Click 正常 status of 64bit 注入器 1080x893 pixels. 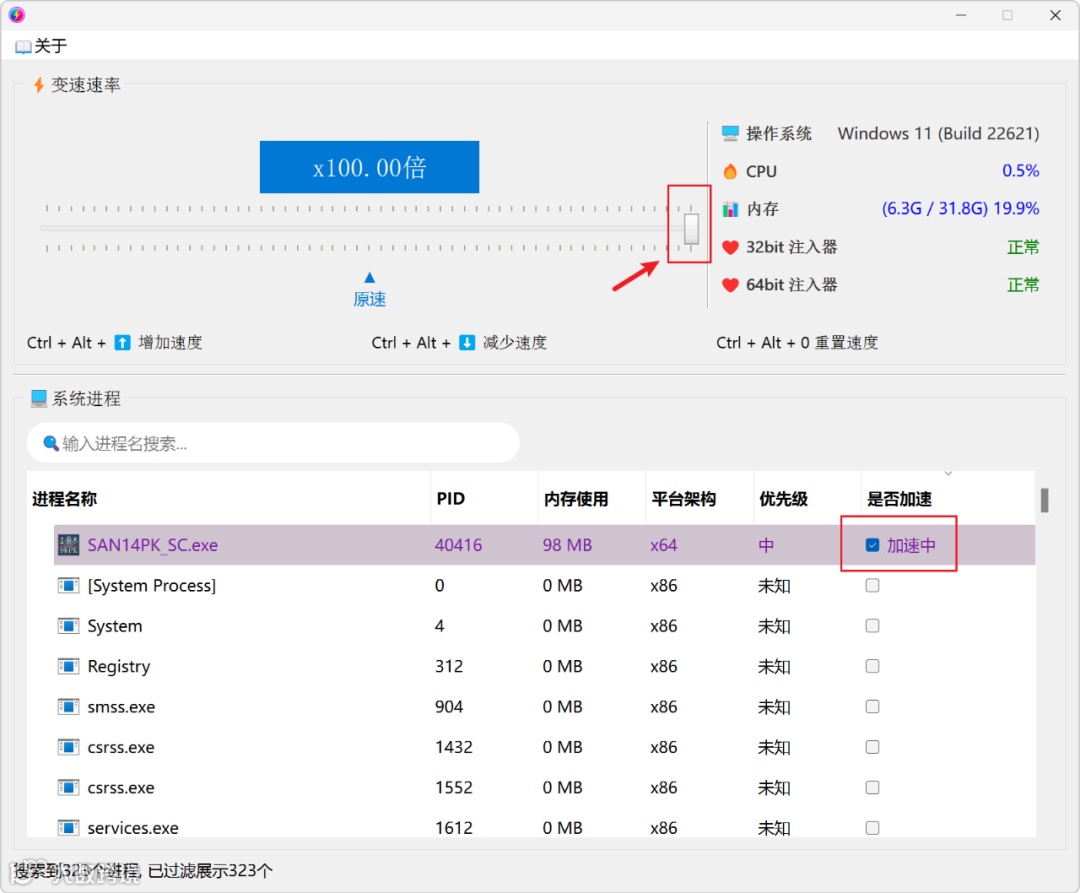coord(1023,285)
